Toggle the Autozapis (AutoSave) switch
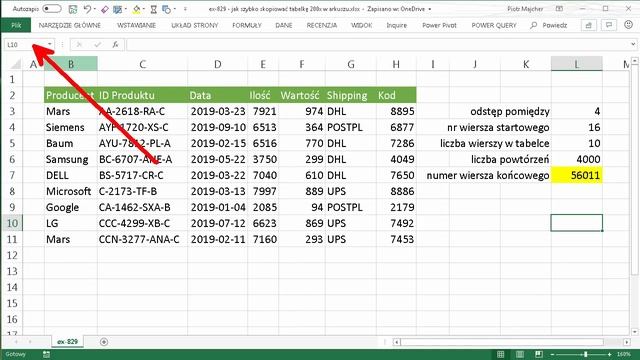 pos(51,9)
